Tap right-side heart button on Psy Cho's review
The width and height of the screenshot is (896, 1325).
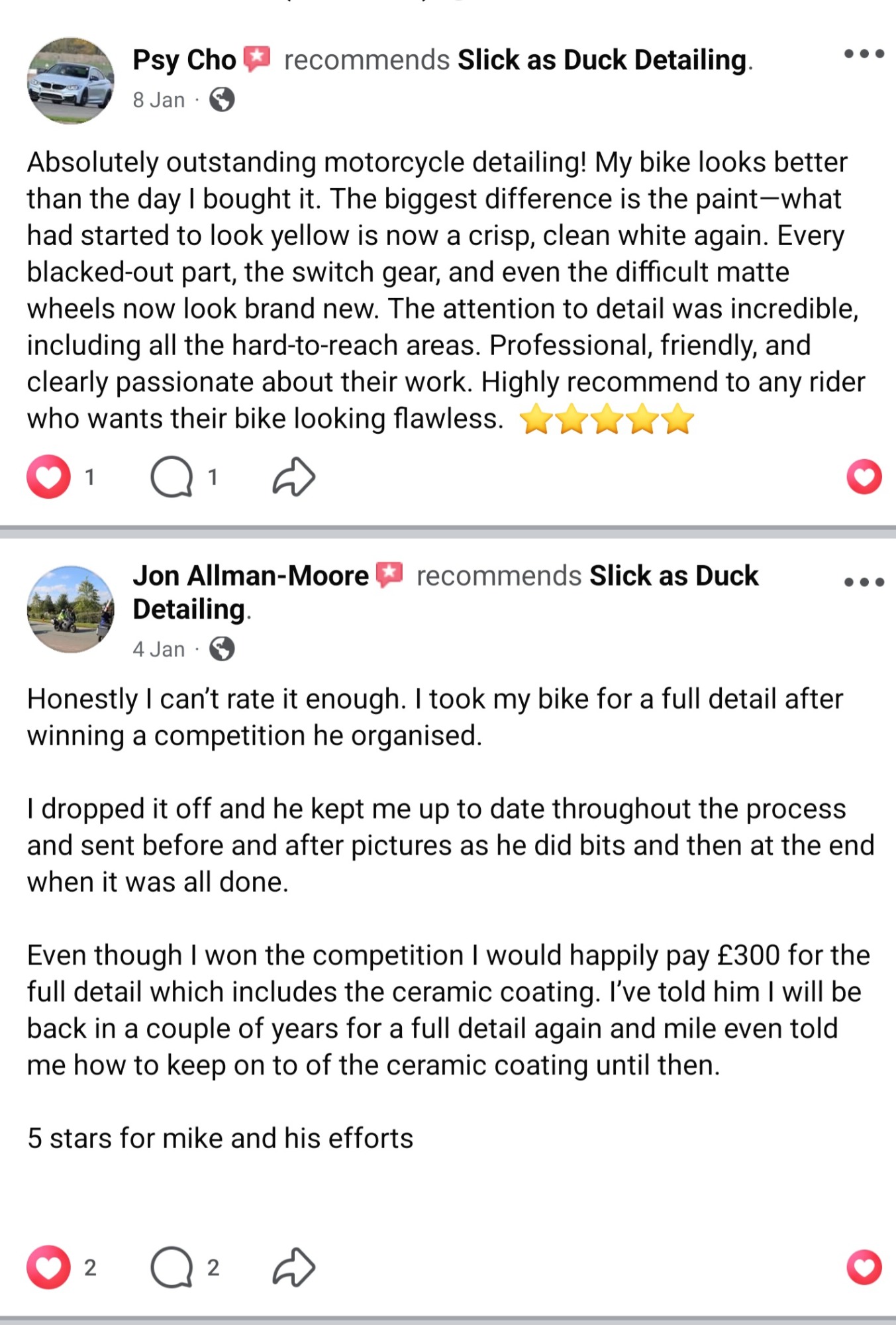click(x=864, y=477)
